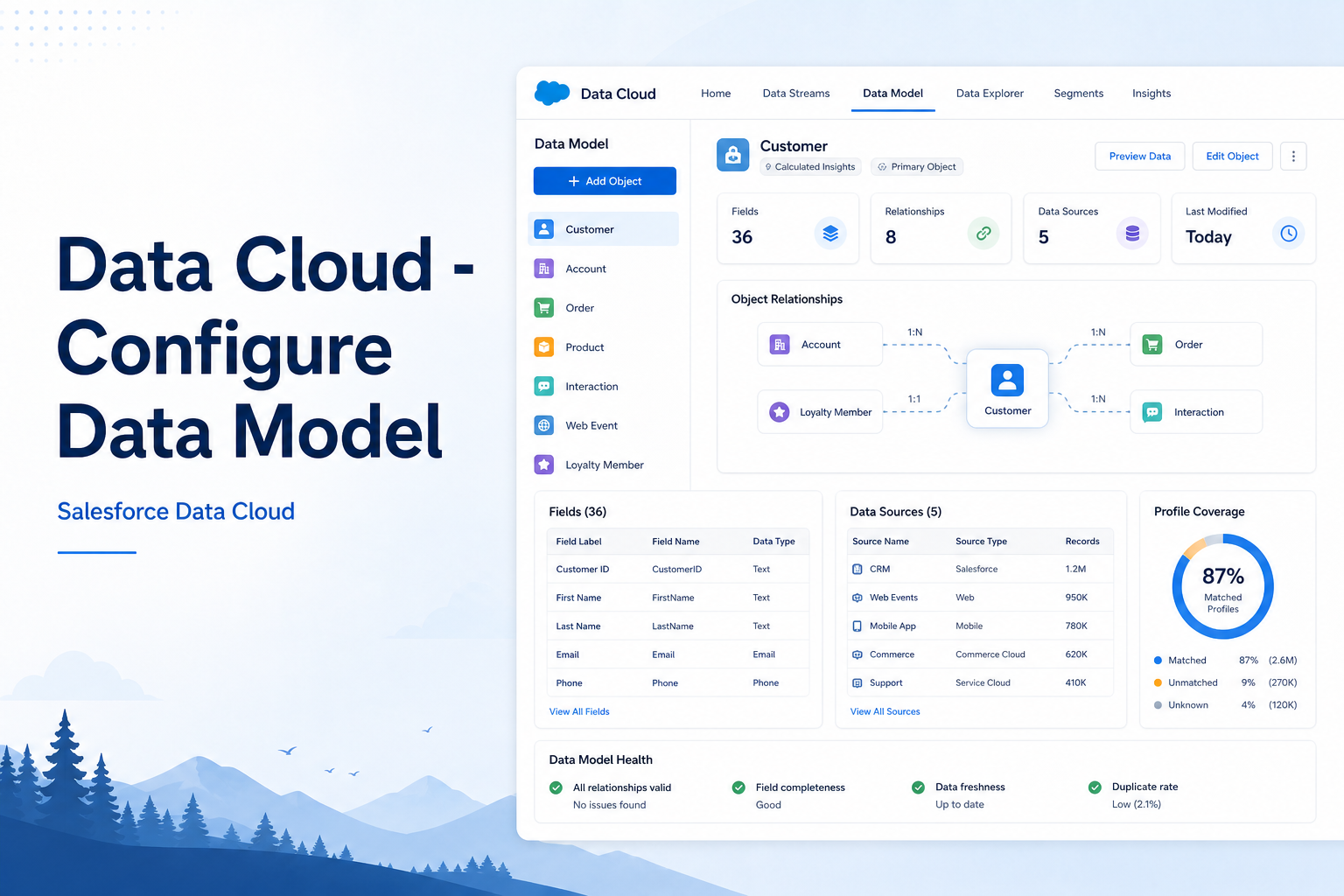The image size is (1344, 896).
Task: Click the Matched blue legend dot
Action: 1158,661
